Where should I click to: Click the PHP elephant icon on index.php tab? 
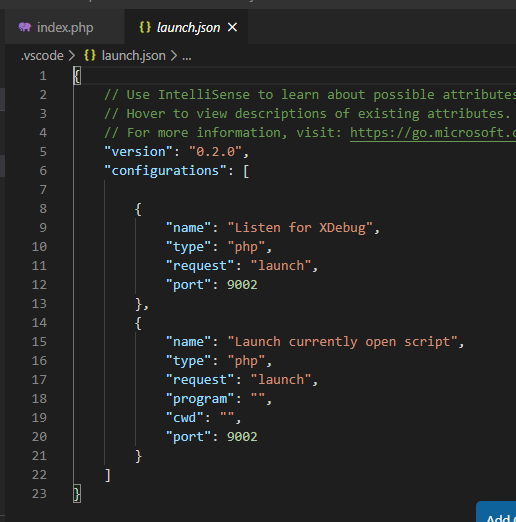[x=25, y=27]
